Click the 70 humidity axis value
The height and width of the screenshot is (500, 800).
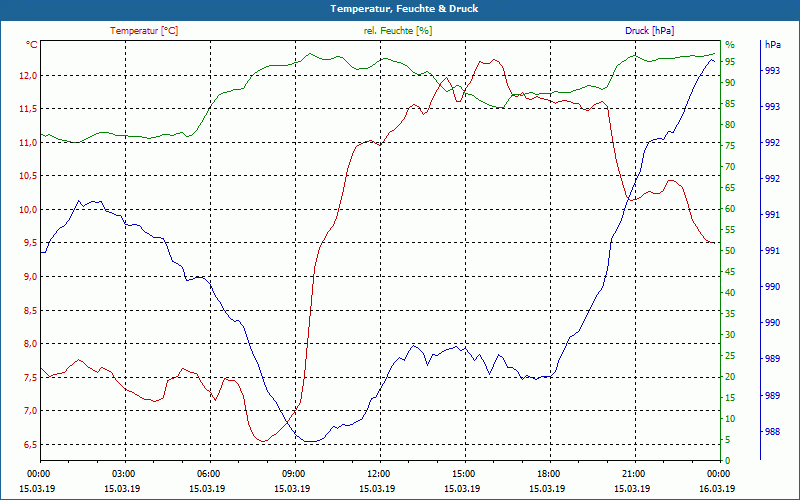coord(730,167)
